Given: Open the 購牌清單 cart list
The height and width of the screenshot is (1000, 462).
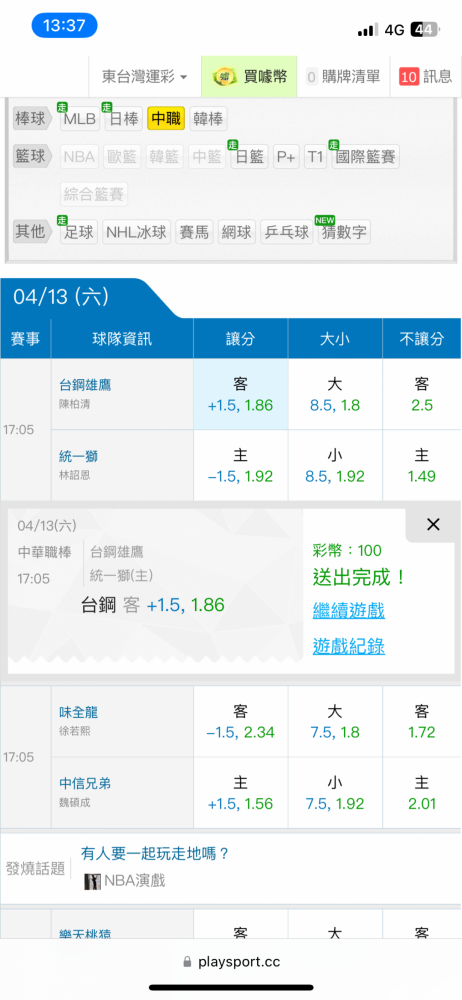Looking at the screenshot, I should click(x=343, y=77).
